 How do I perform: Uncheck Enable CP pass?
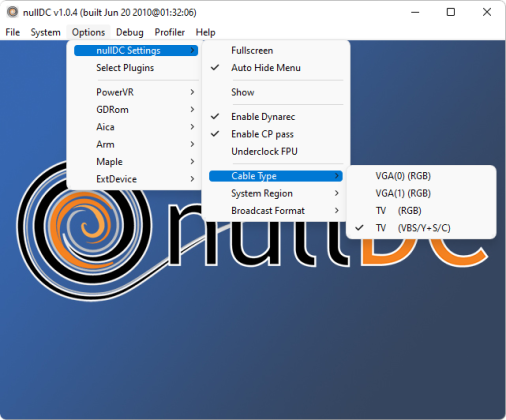coord(276,134)
